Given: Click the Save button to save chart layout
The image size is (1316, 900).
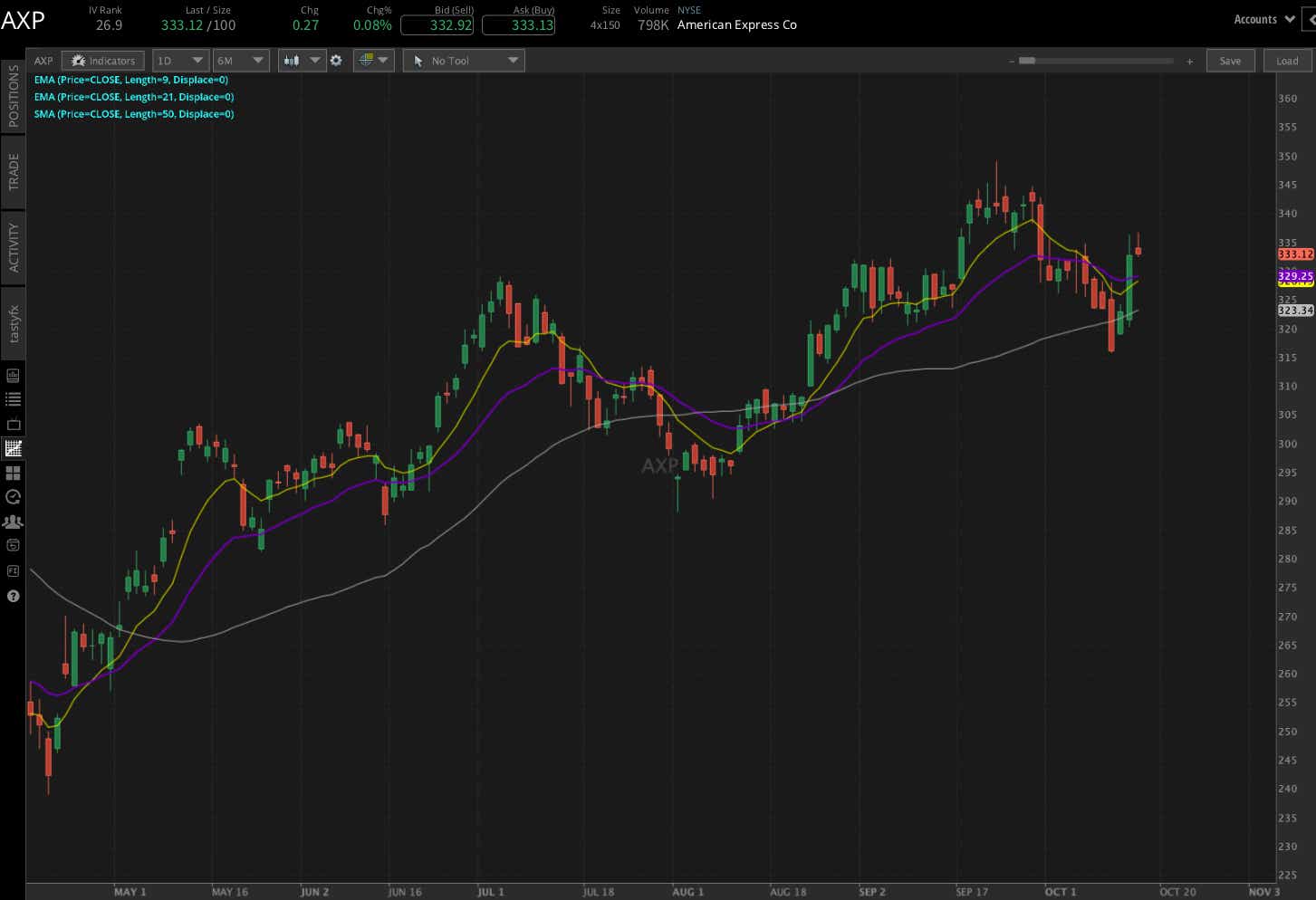Looking at the screenshot, I should click(x=1230, y=60).
